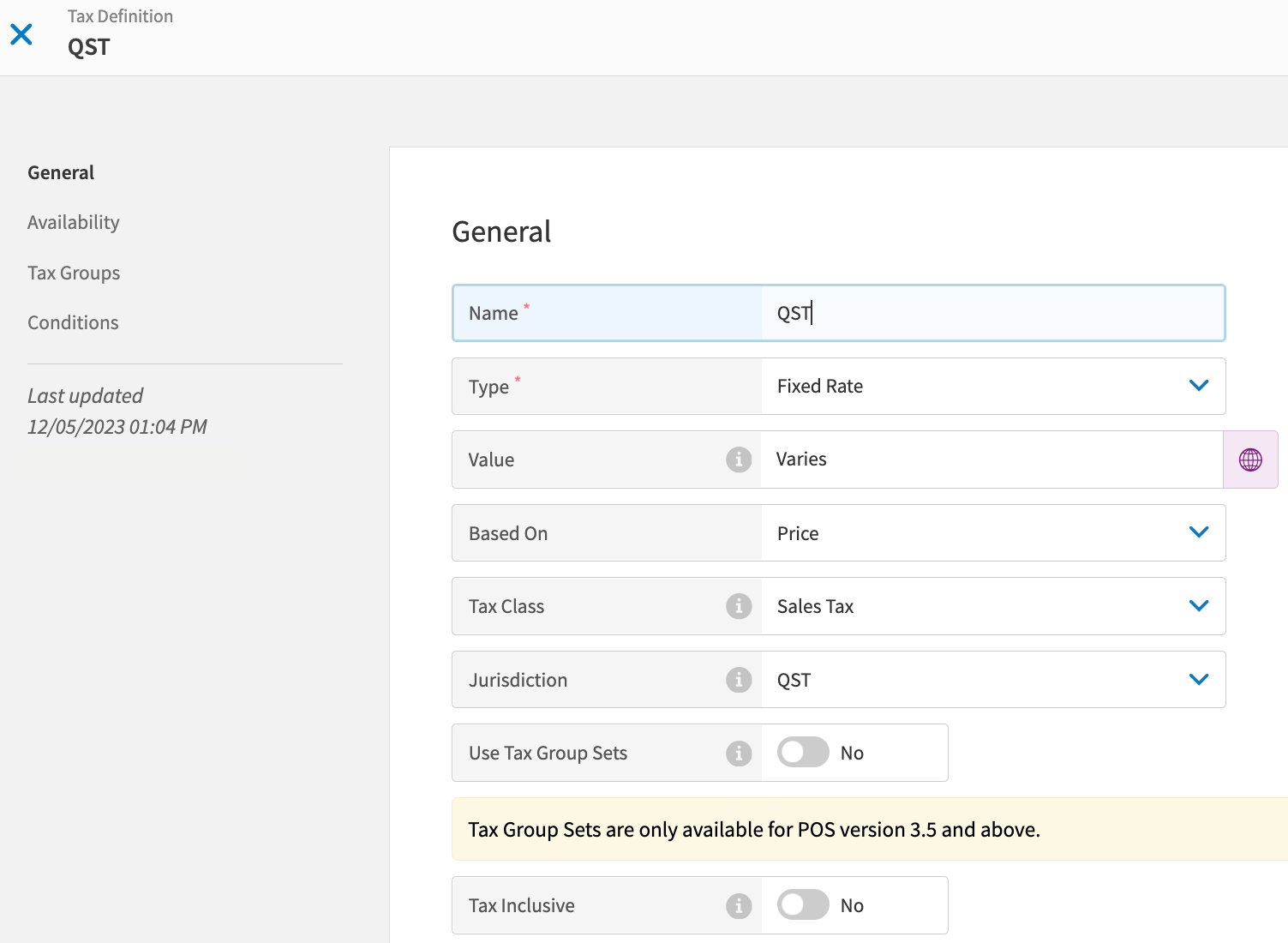The image size is (1288, 943).
Task: Open the Conditions section
Action: click(73, 323)
